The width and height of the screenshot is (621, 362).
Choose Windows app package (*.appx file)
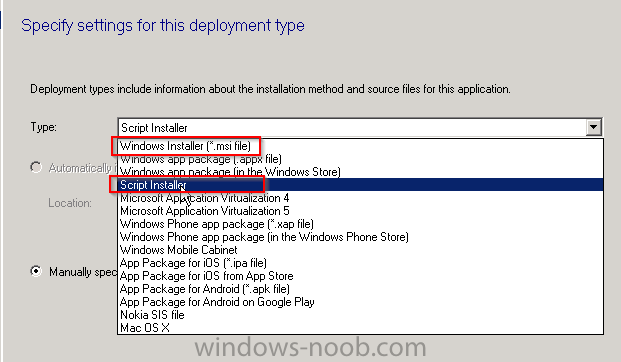(x=361, y=159)
